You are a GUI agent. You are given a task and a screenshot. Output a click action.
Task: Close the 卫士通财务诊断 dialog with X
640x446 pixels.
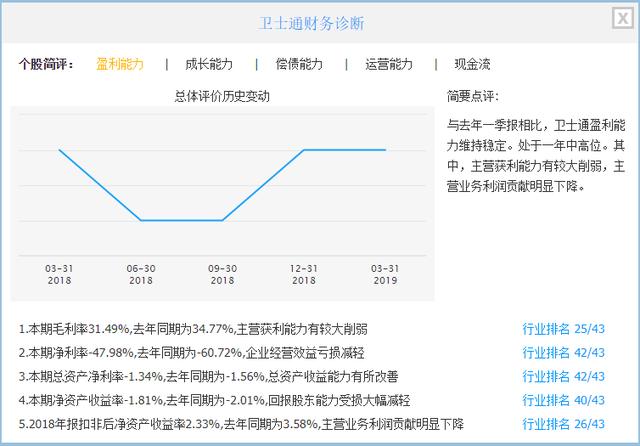click(x=623, y=18)
